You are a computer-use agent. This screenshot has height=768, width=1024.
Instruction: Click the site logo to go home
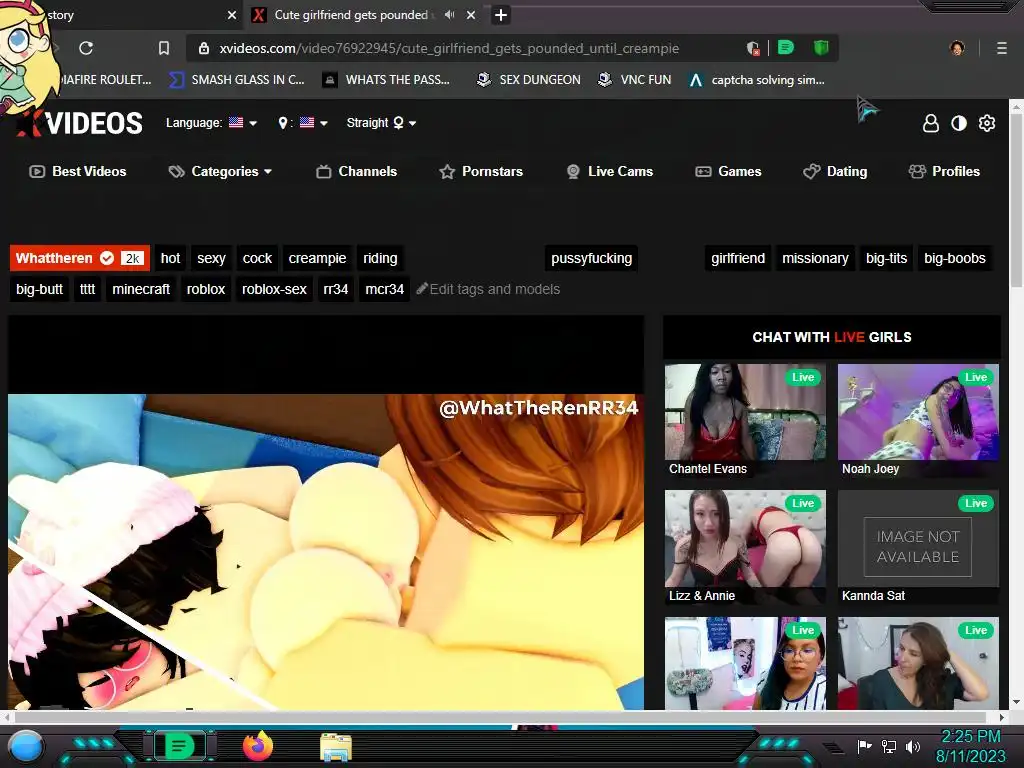80,123
